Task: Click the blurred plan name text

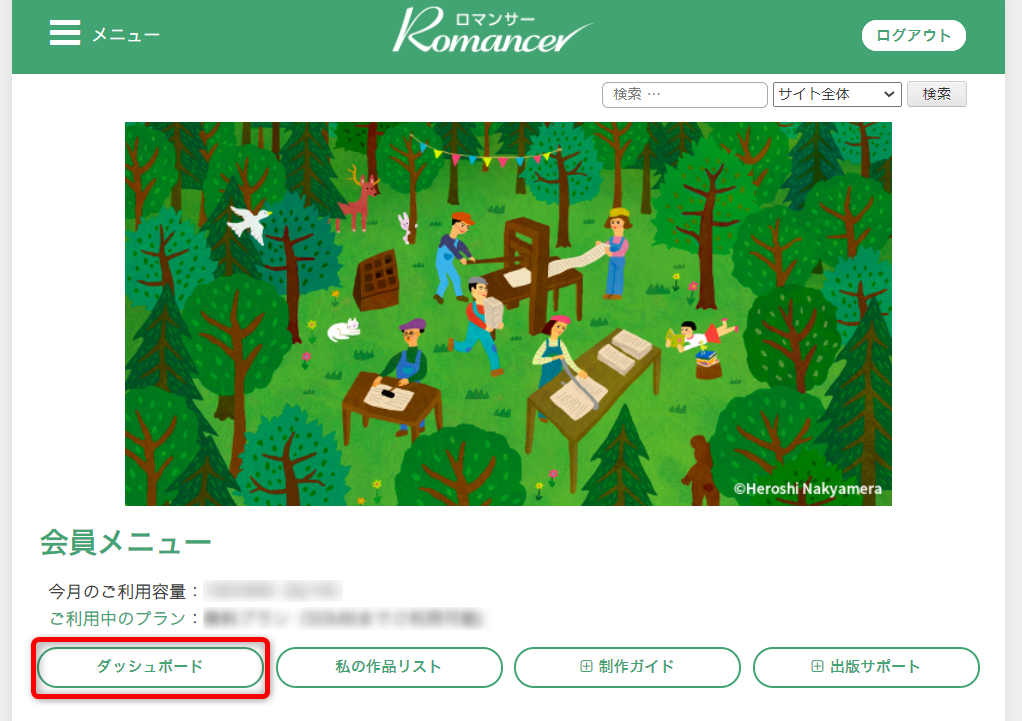Action: click(x=343, y=619)
